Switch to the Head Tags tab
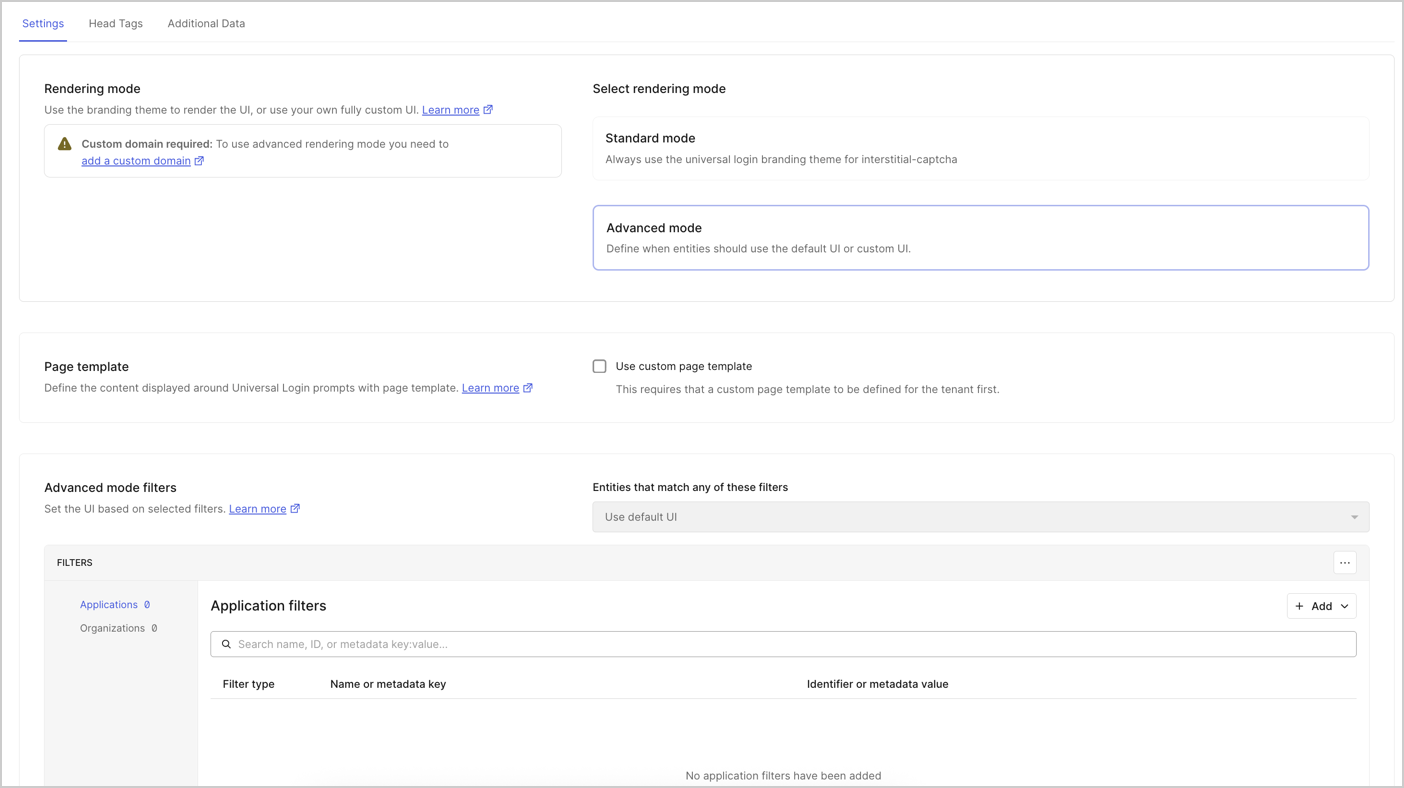The height and width of the screenshot is (788, 1404). 115,23
